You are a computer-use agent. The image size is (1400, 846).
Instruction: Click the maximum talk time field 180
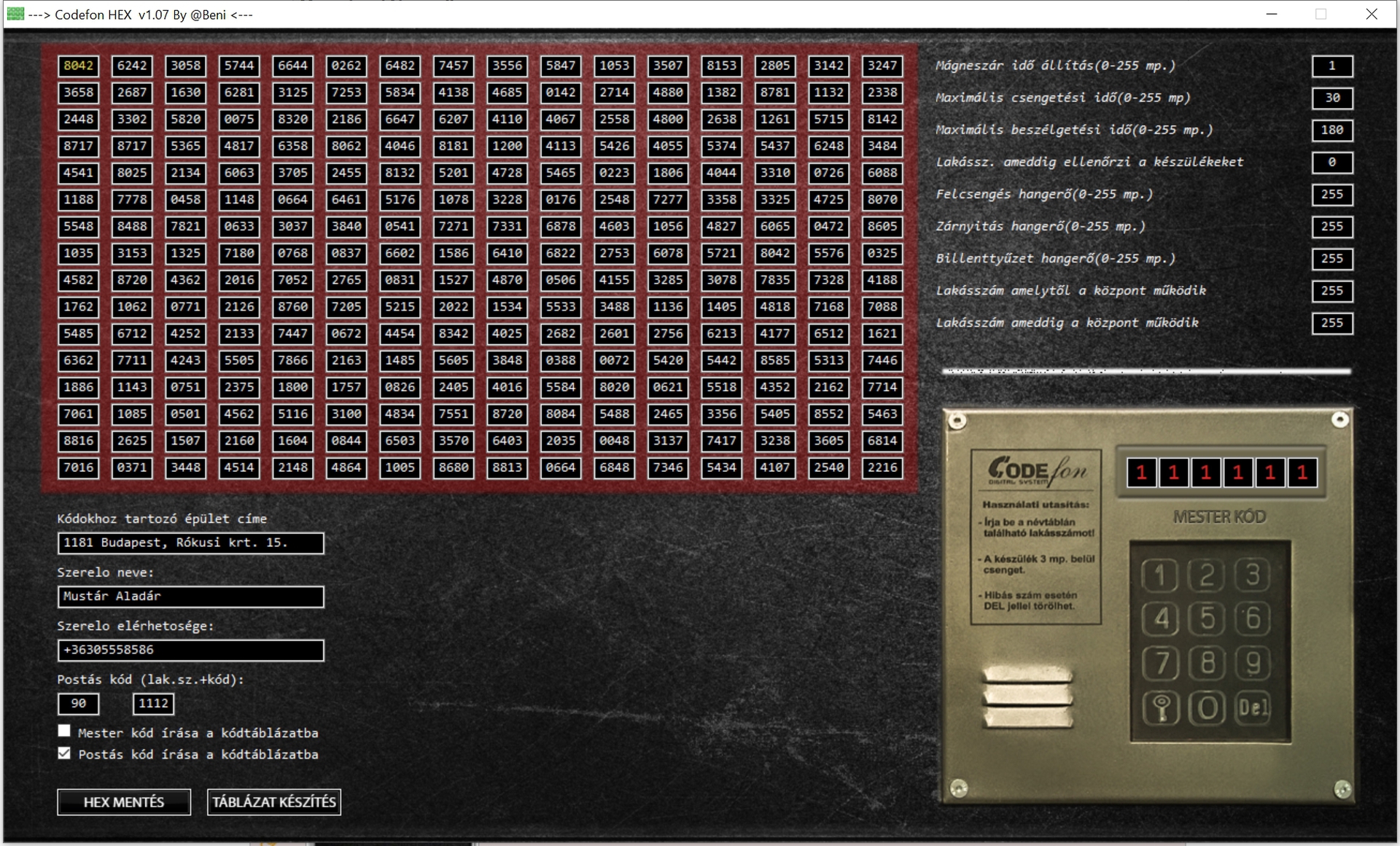pyautogui.click(x=1331, y=130)
